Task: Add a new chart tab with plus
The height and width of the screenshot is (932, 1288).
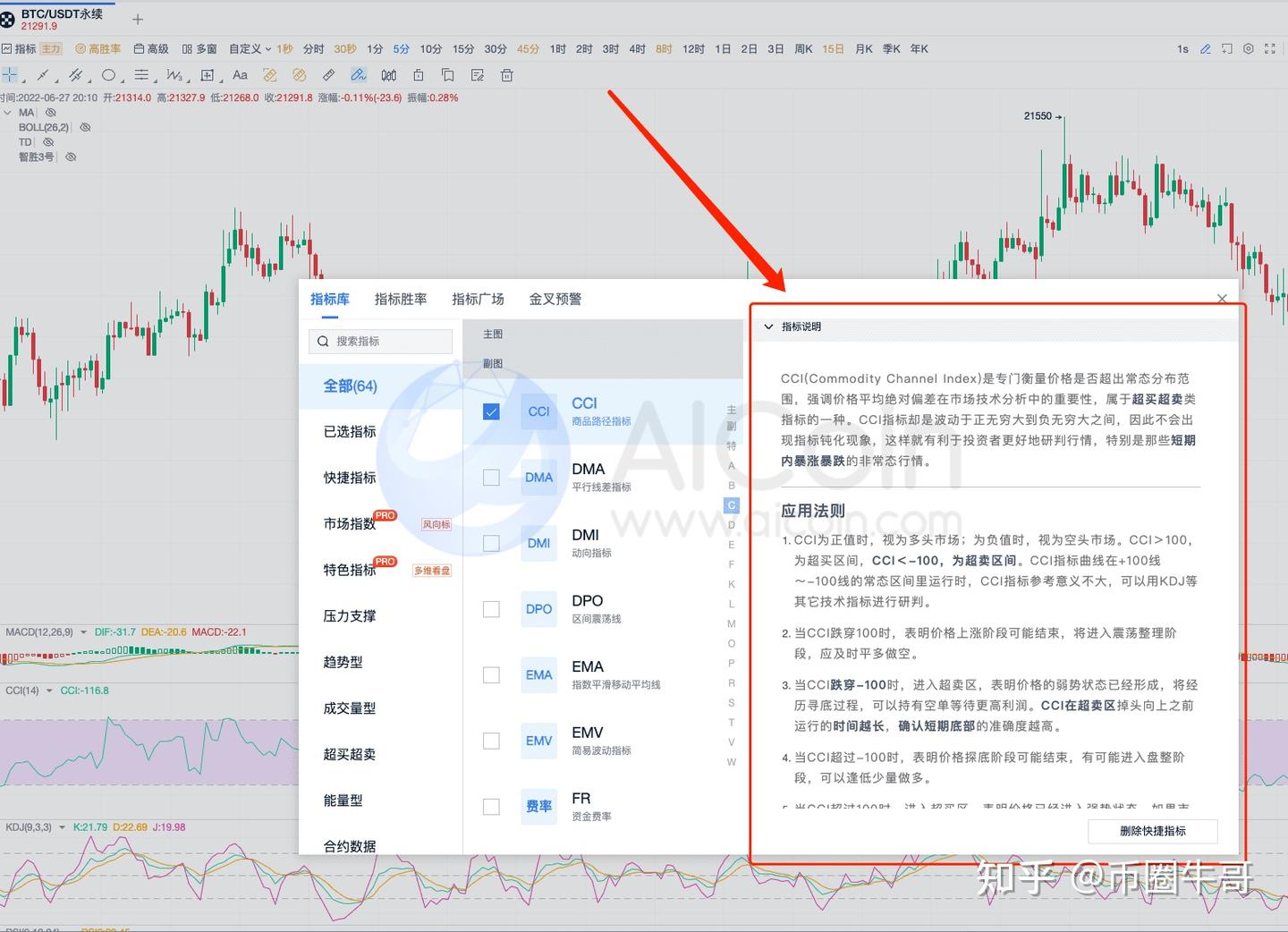Action: 138,19
